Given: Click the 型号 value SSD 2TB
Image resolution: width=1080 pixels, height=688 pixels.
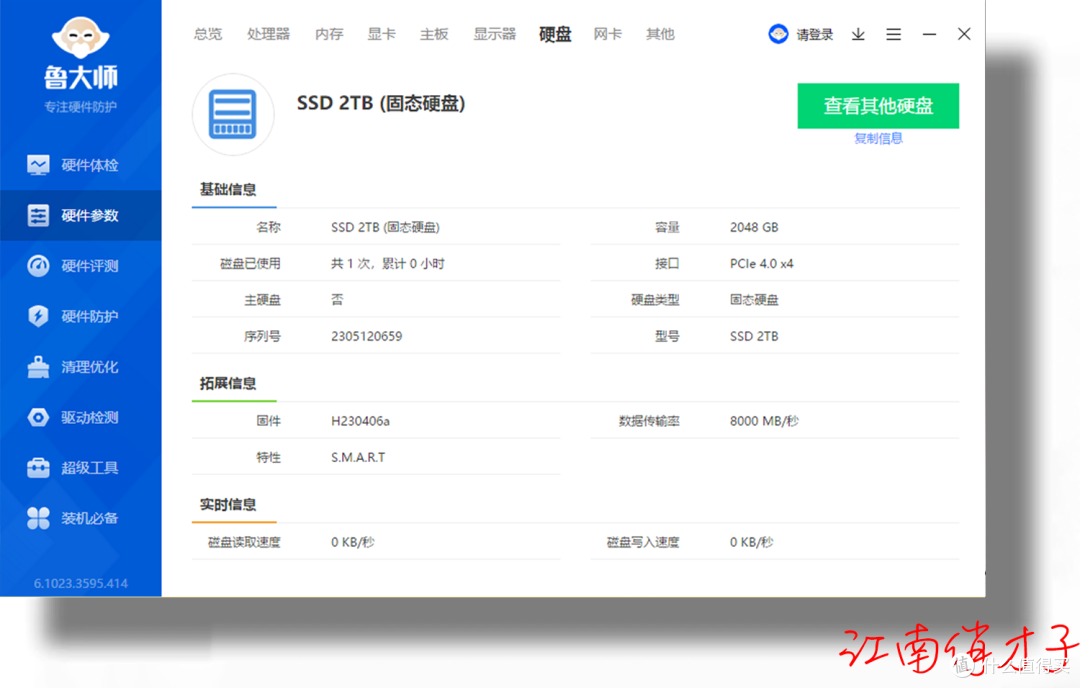Looking at the screenshot, I should 754,336.
